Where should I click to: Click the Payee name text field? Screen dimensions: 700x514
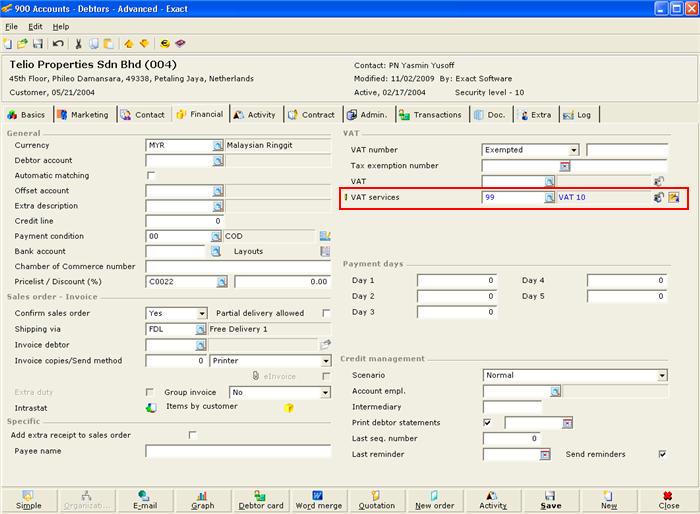tap(237, 452)
